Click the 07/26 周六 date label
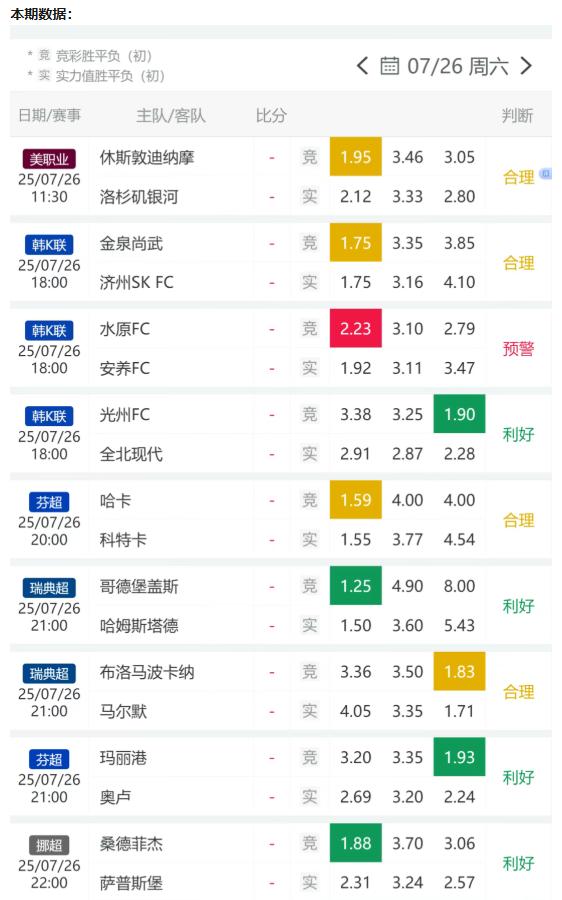The width and height of the screenshot is (562, 900). (x=458, y=66)
